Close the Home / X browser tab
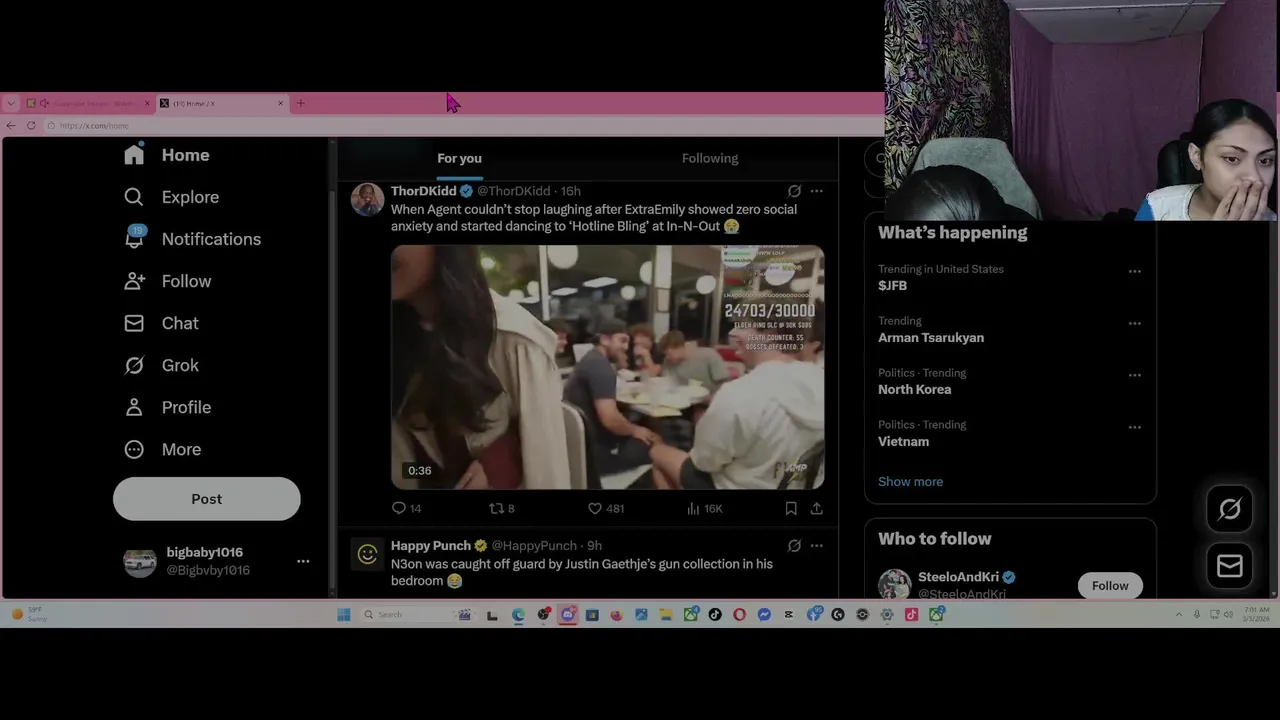Image resolution: width=1280 pixels, height=720 pixels. click(281, 103)
